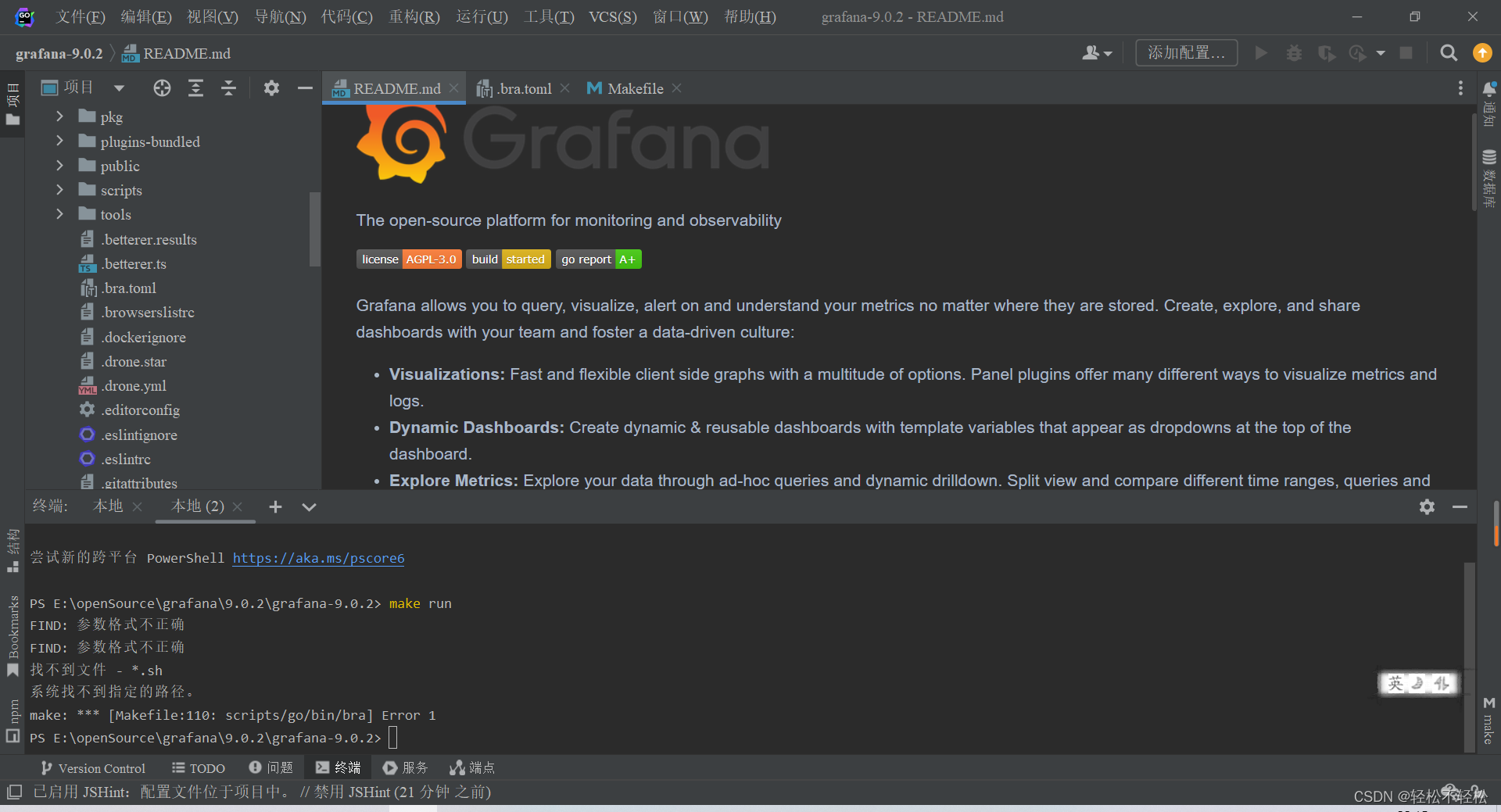1501x812 pixels.
Task: Open terminal settings gear icon
Action: (x=1427, y=506)
